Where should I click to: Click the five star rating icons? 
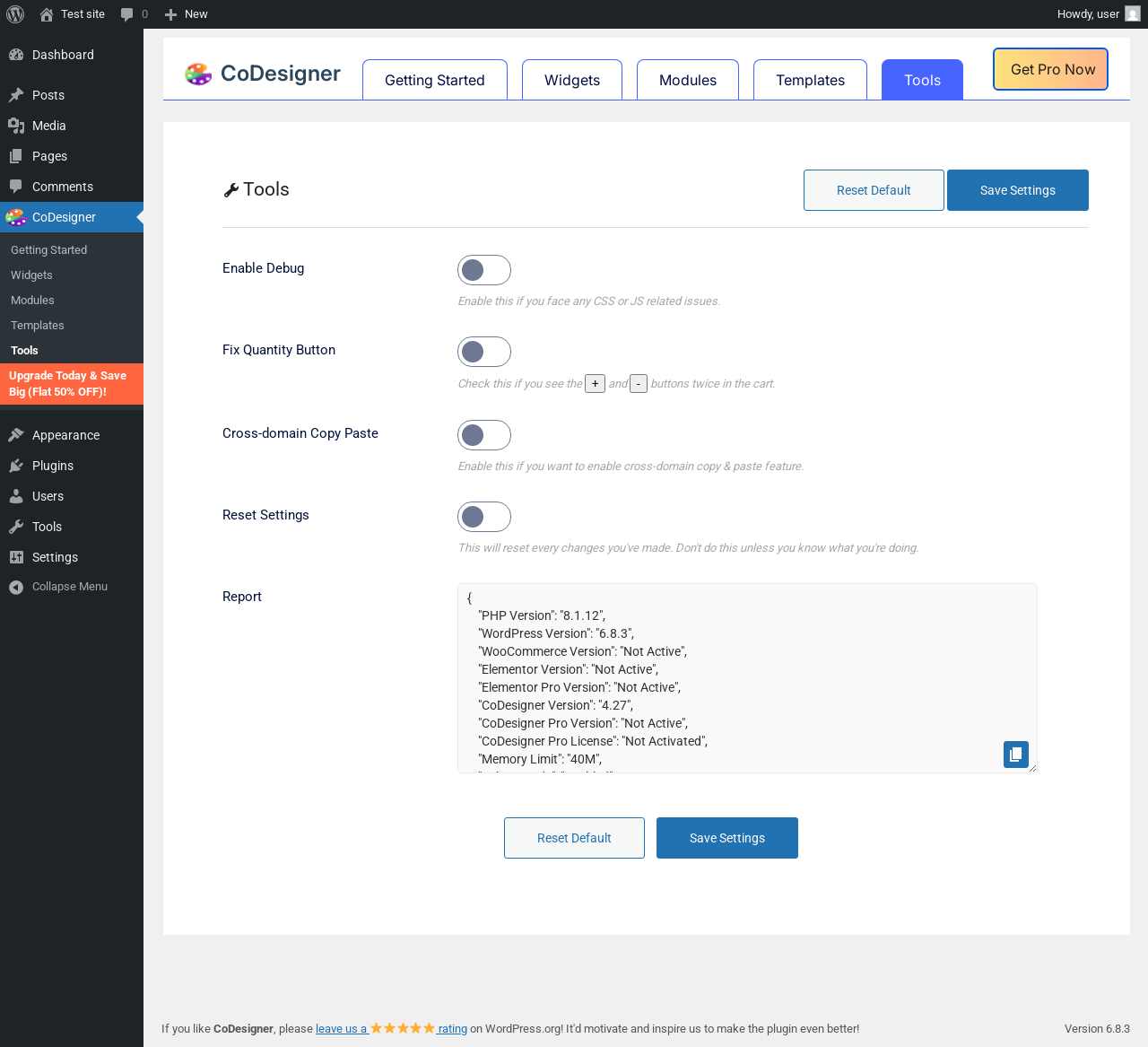point(403,1028)
